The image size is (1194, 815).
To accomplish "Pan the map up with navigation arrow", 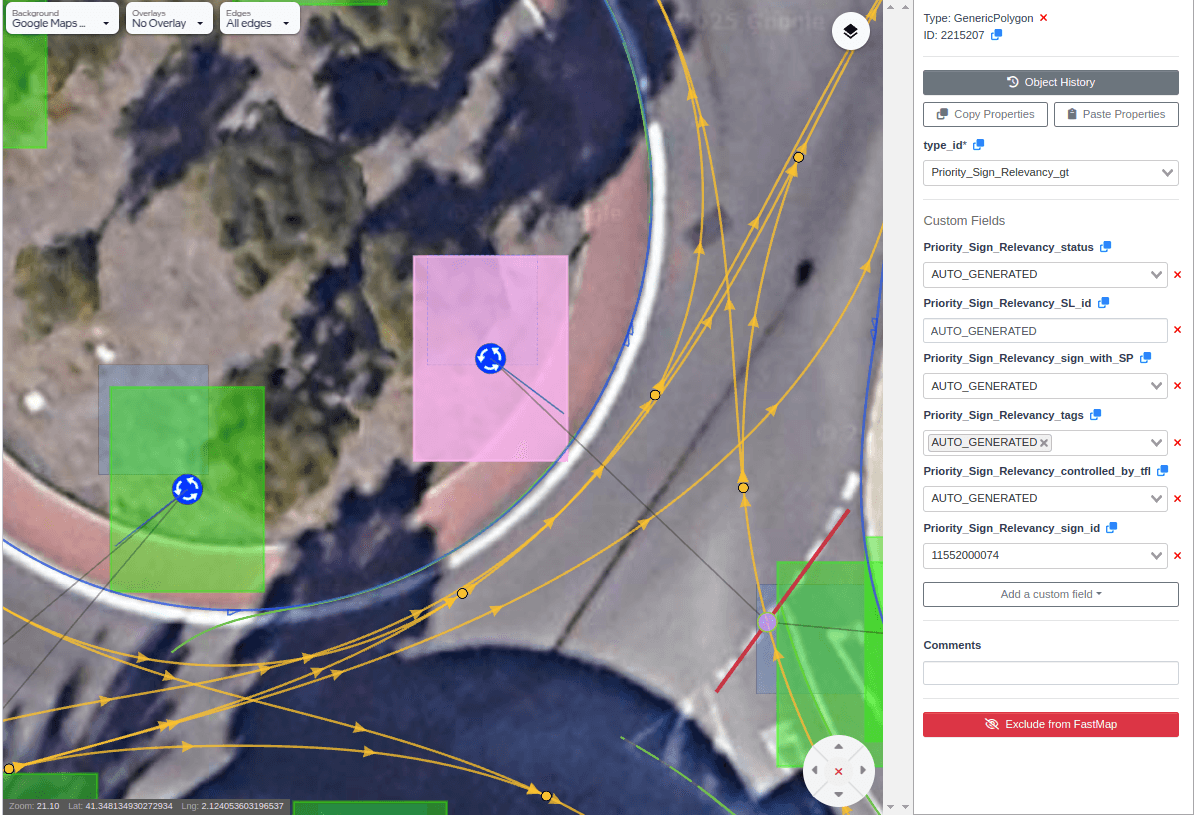I will pos(838,747).
